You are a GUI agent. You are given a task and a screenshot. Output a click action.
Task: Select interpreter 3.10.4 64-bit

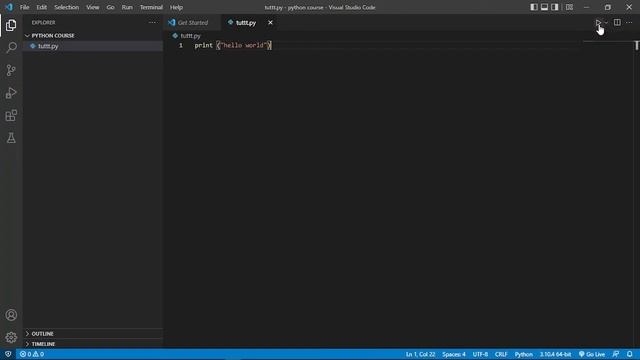[x=556, y=354]
